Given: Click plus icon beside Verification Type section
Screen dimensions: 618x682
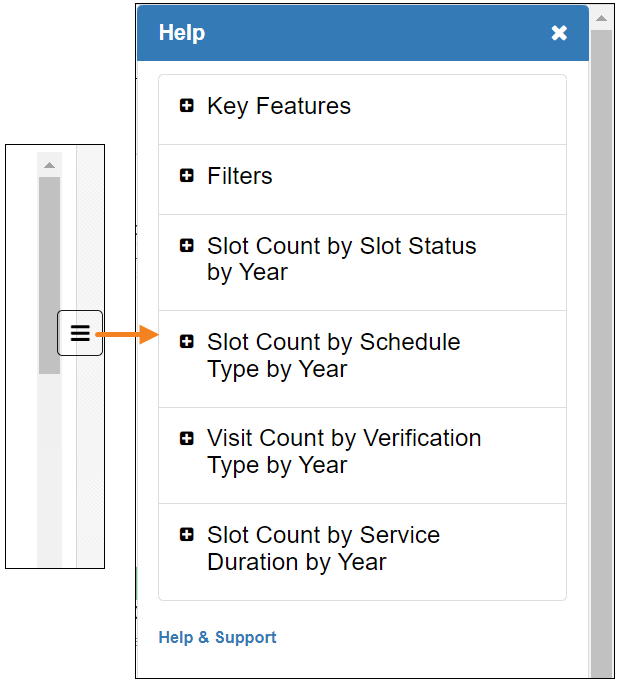Looking at the screenshot, I should (187, 438).
